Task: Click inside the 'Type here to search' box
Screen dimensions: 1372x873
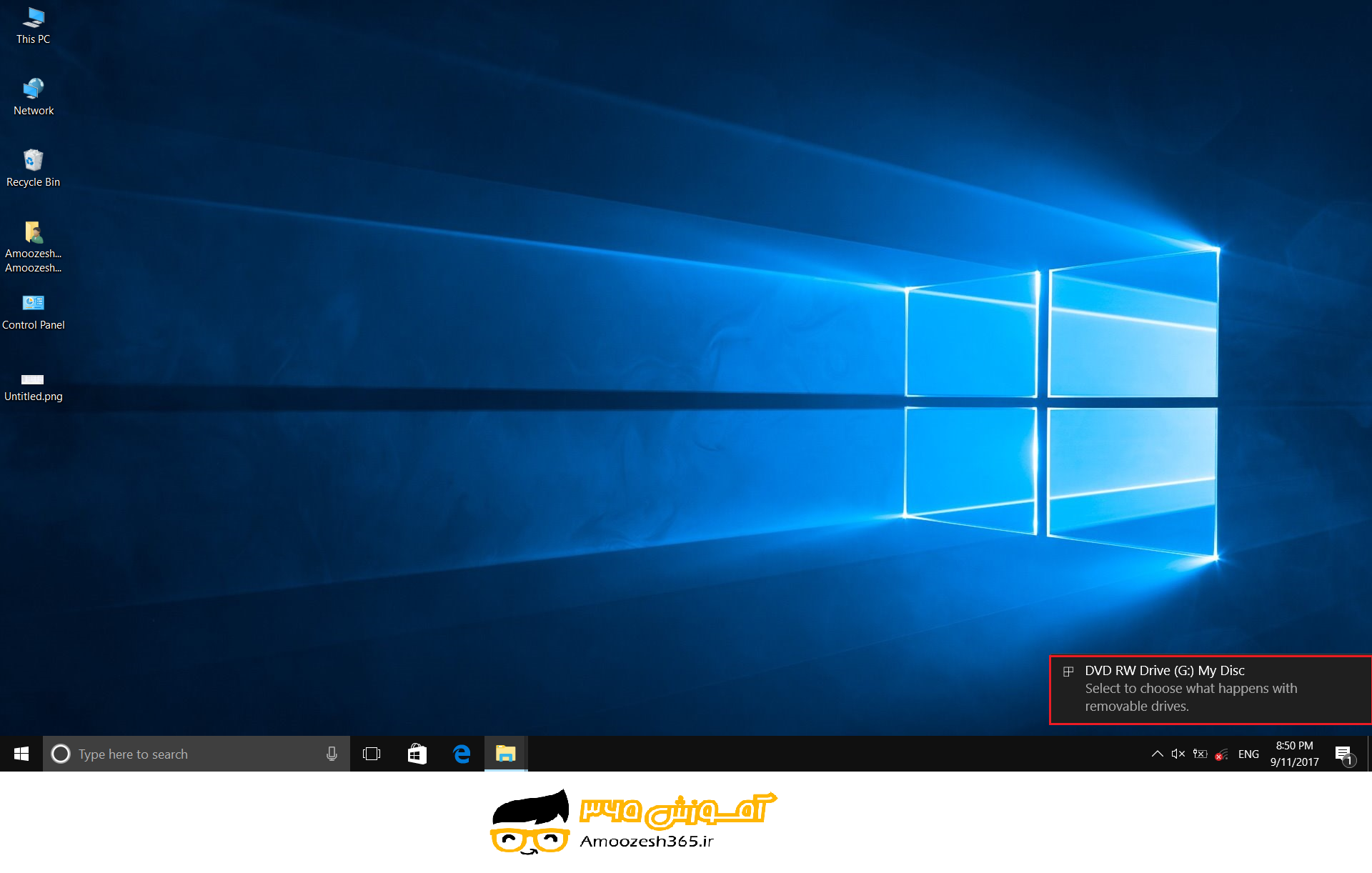Action: [197, 754]
